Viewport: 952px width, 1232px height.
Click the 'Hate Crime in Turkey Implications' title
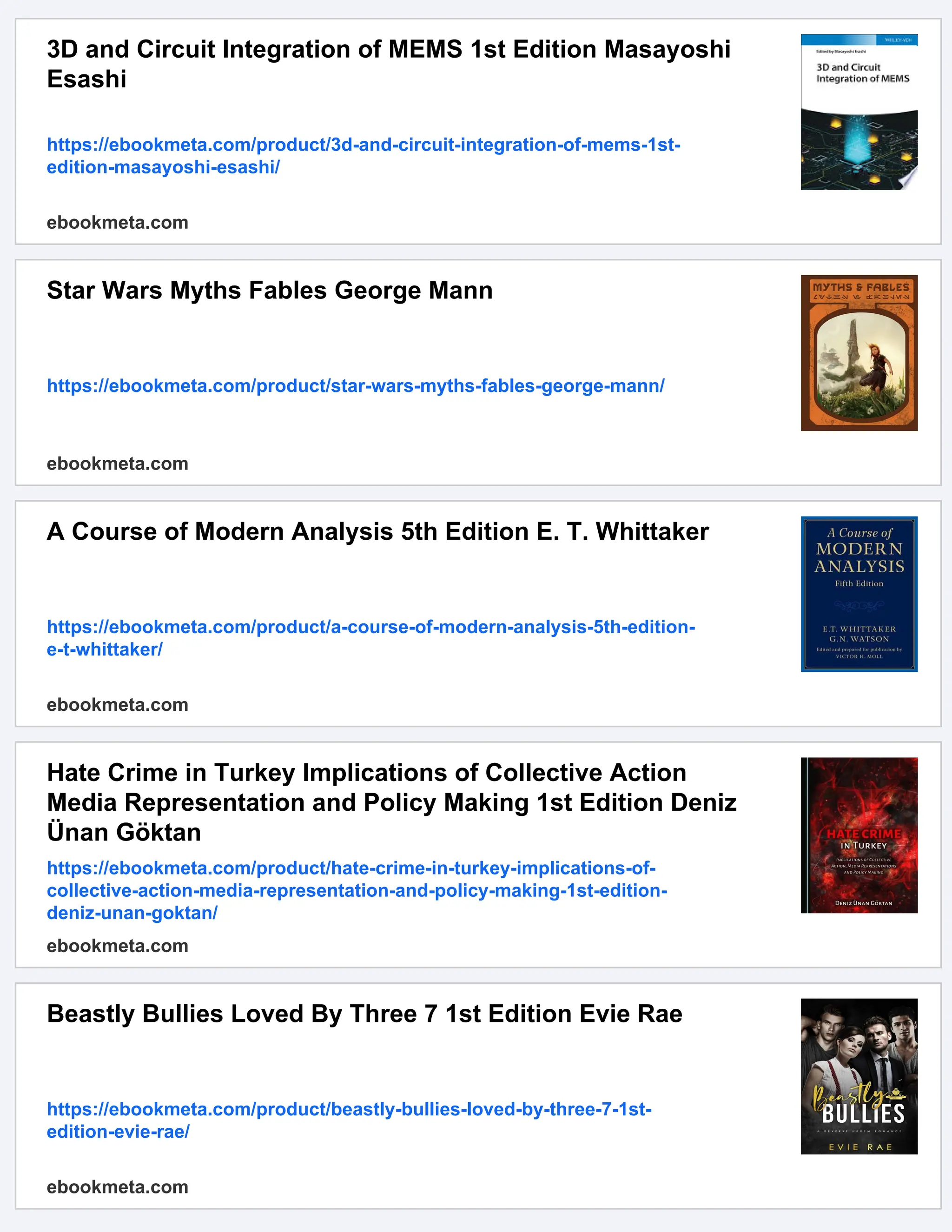[x=392, y=802]
